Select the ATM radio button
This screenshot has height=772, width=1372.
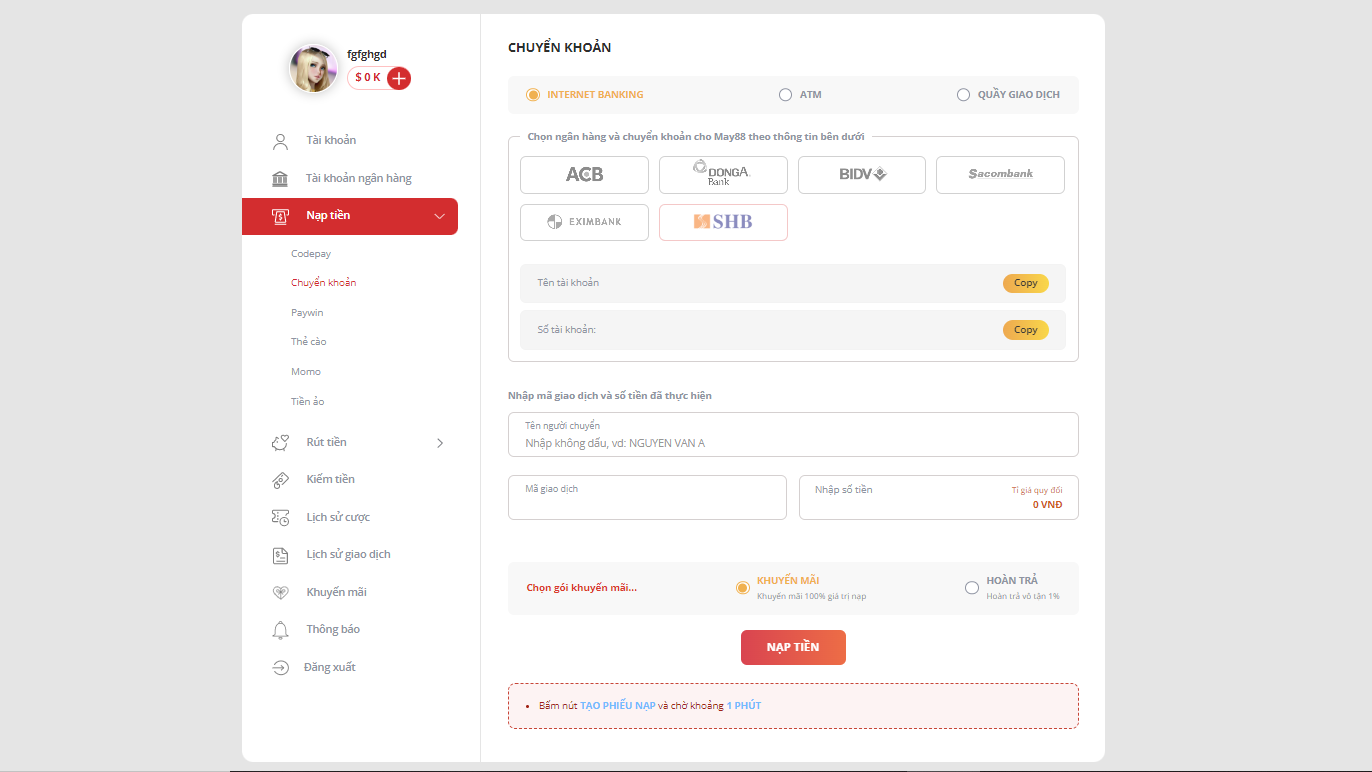(785, 95)
